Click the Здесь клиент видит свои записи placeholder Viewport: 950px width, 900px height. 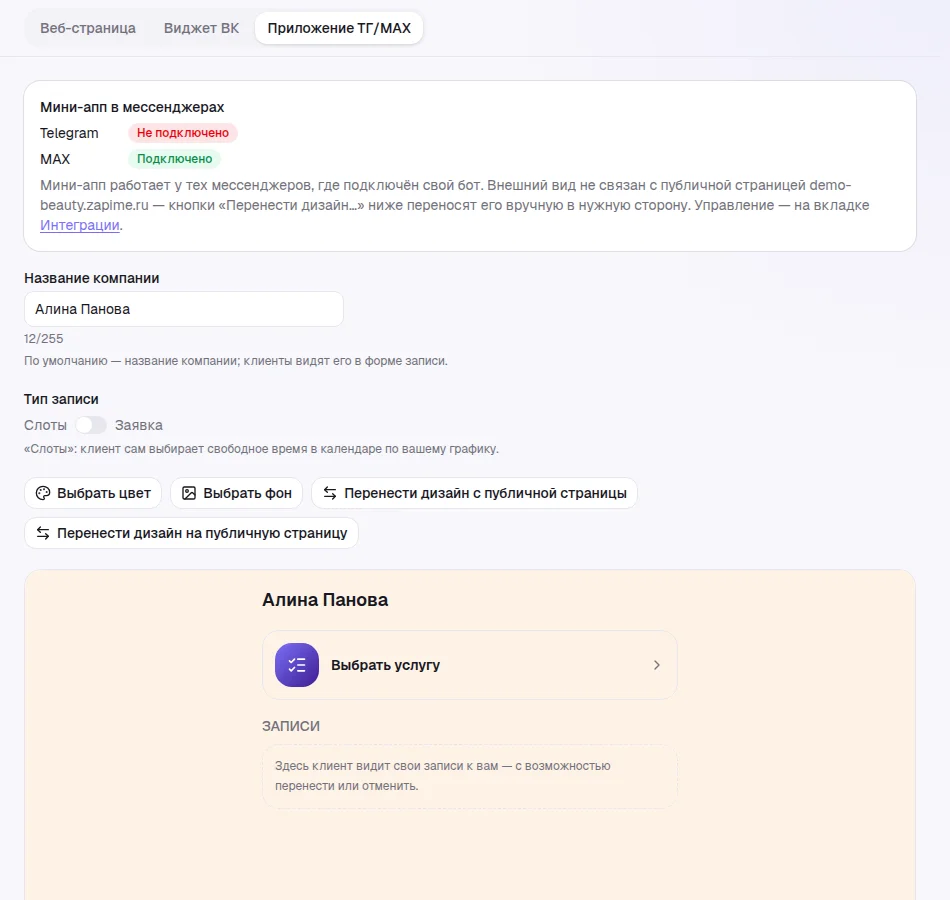click(x=470, y=776)
